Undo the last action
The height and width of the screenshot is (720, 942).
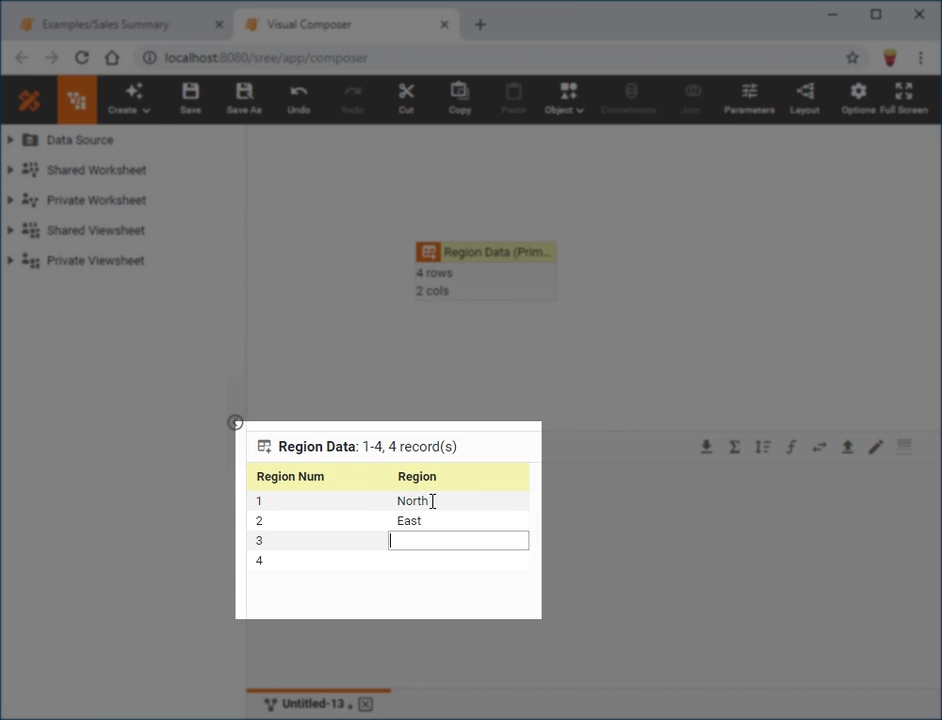coord(299,99)
